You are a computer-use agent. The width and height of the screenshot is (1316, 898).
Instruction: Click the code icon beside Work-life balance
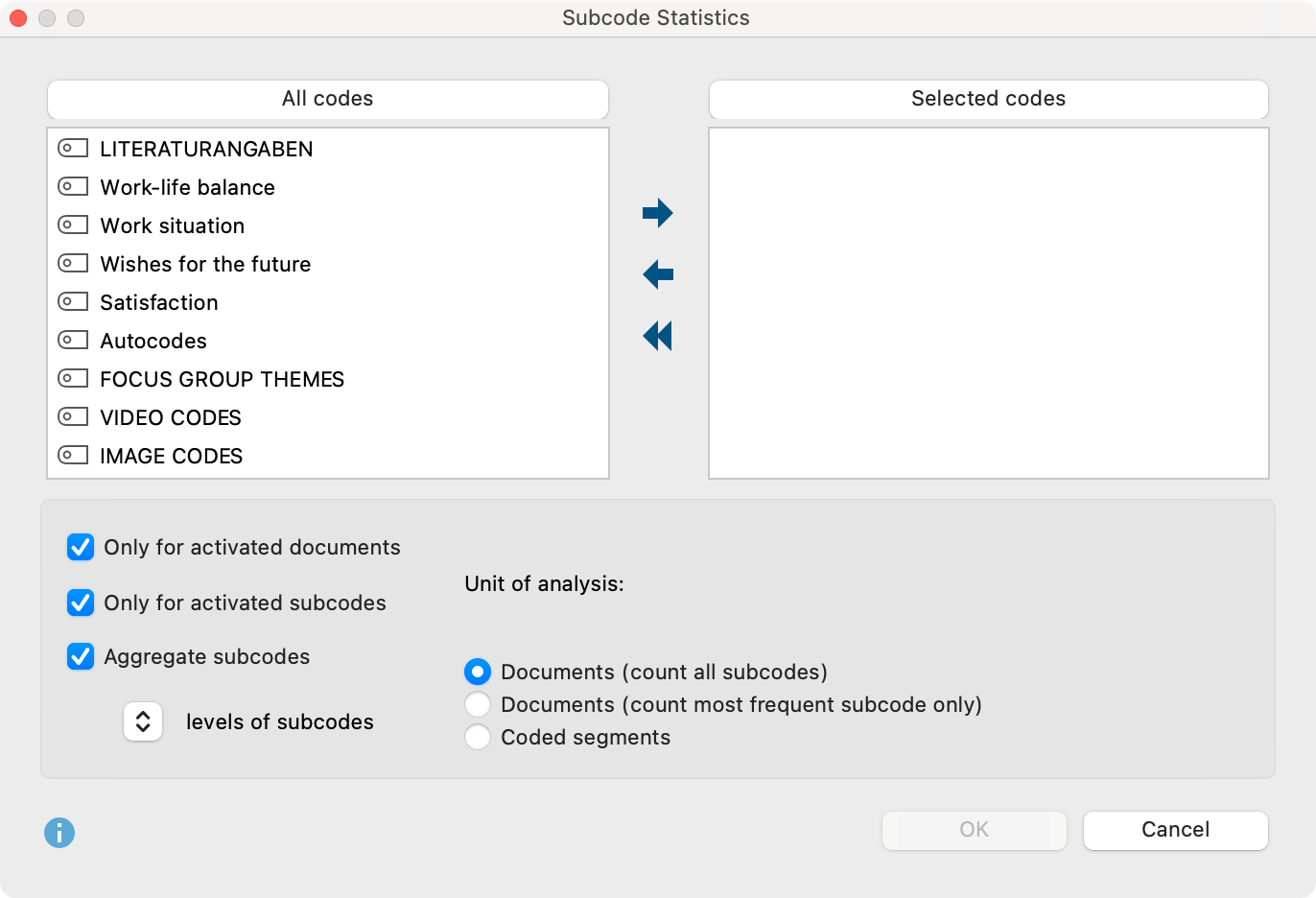click(73, 186)
